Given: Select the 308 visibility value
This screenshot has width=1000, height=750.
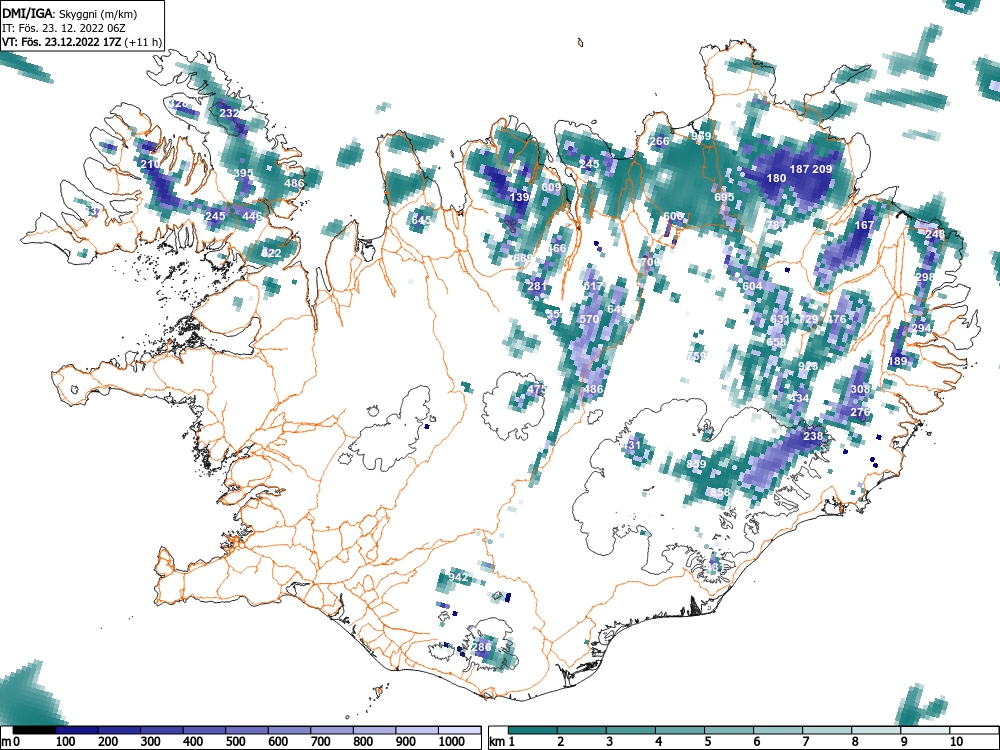Looking at the screenshot, I should point(860,389).
